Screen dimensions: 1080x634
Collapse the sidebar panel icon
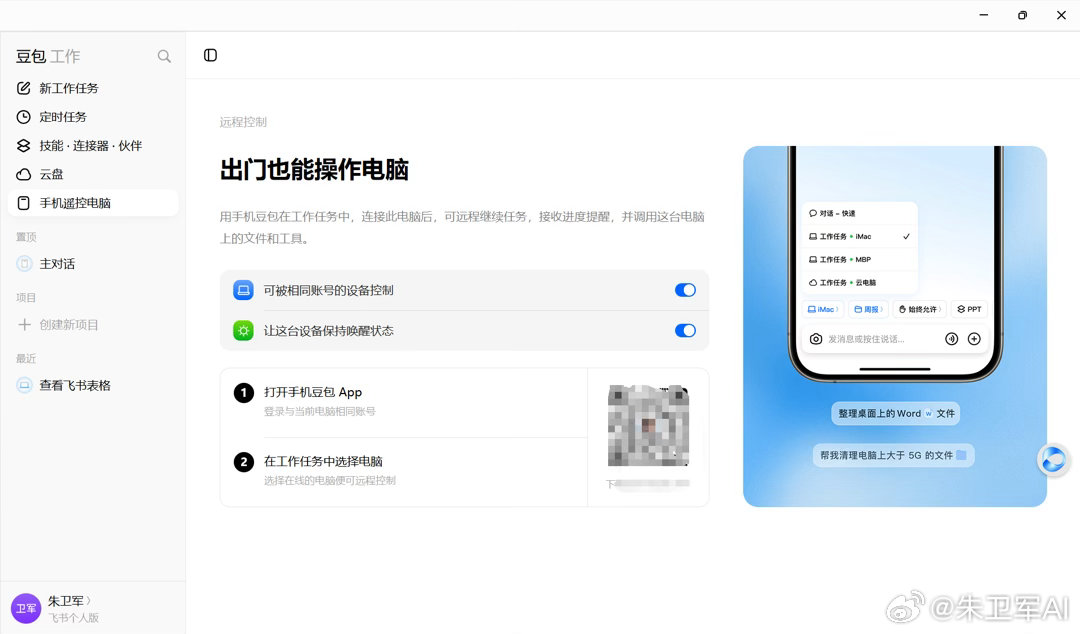210,55
